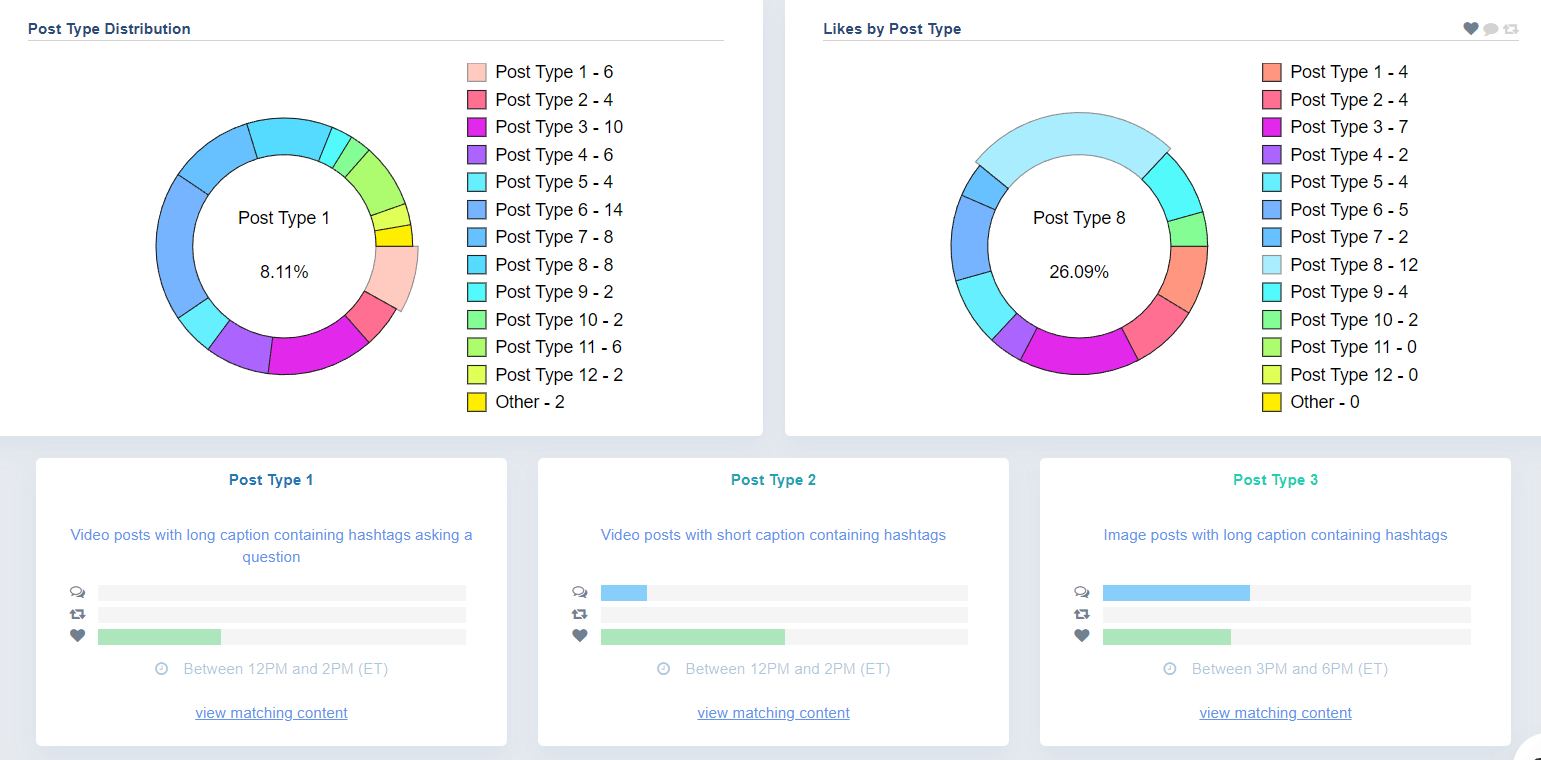This screenshot has width=1541, height=760.
Task: Click the heart icon in the Post Type 1 card
Action: [78, 636]
